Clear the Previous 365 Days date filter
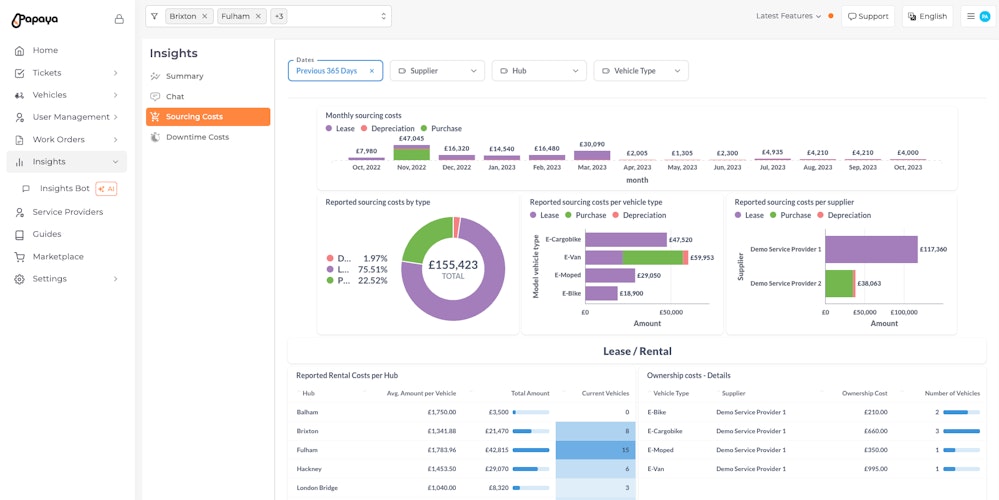 372,71
